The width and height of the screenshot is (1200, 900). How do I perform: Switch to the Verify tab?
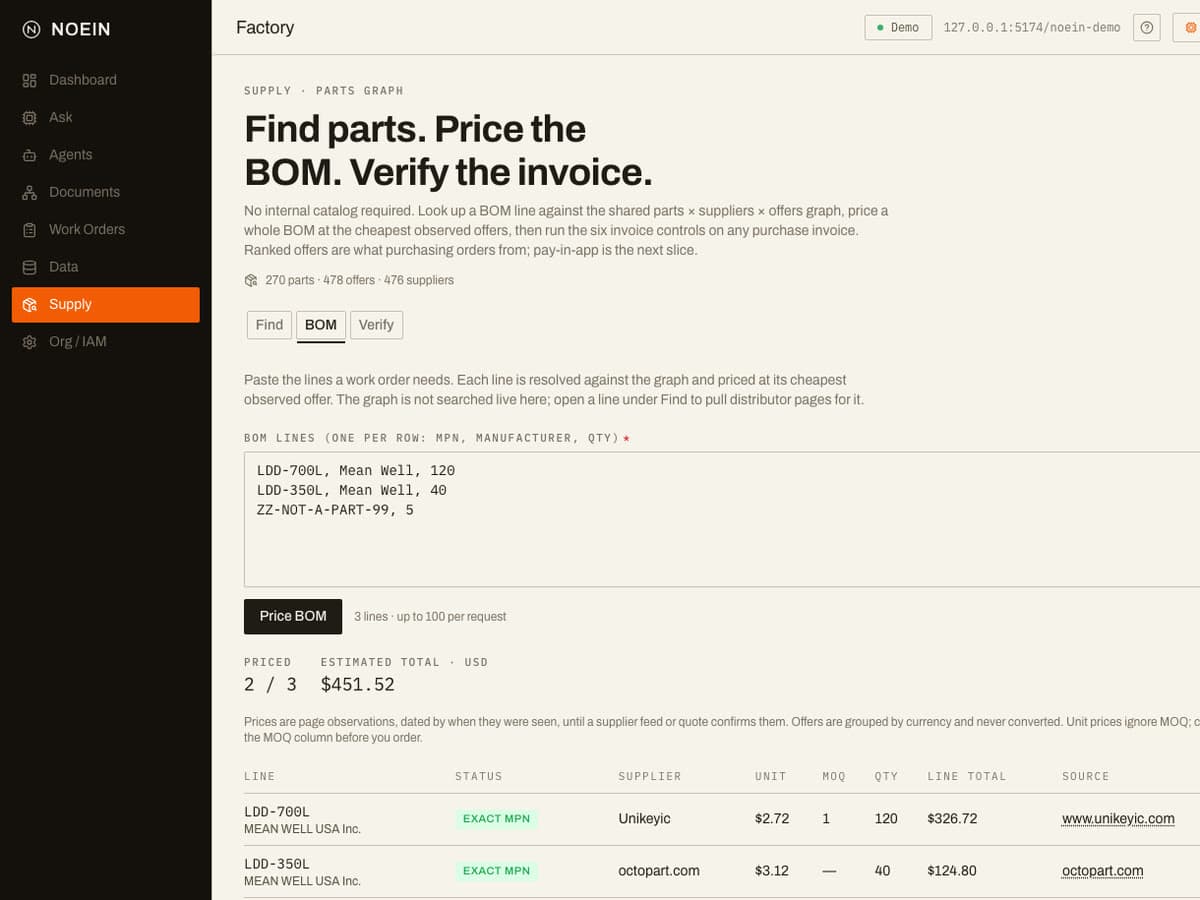click(x=376, y=325)
